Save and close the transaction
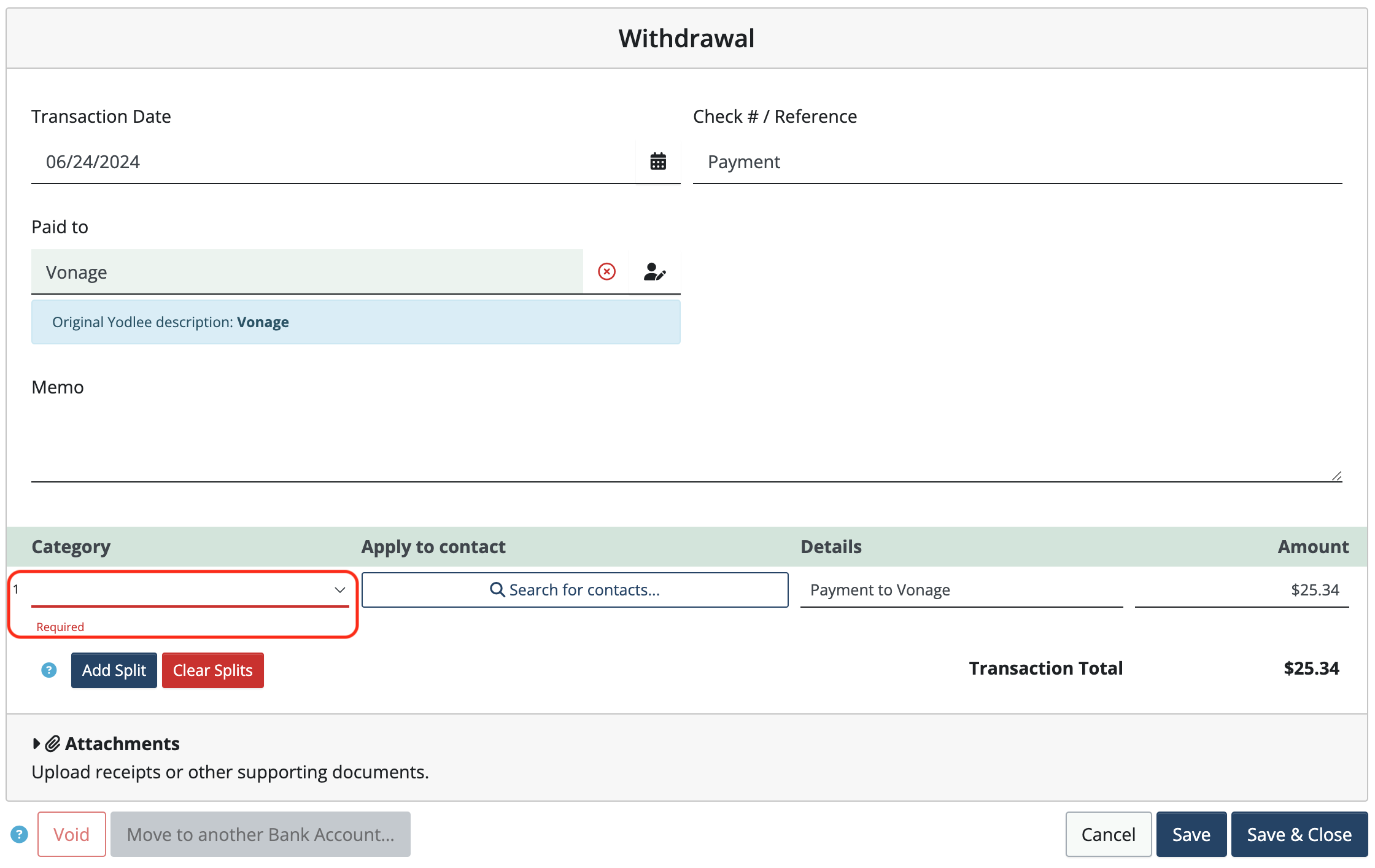Viewport: 1375px width, 868px height. click(x=1298, y=834)
